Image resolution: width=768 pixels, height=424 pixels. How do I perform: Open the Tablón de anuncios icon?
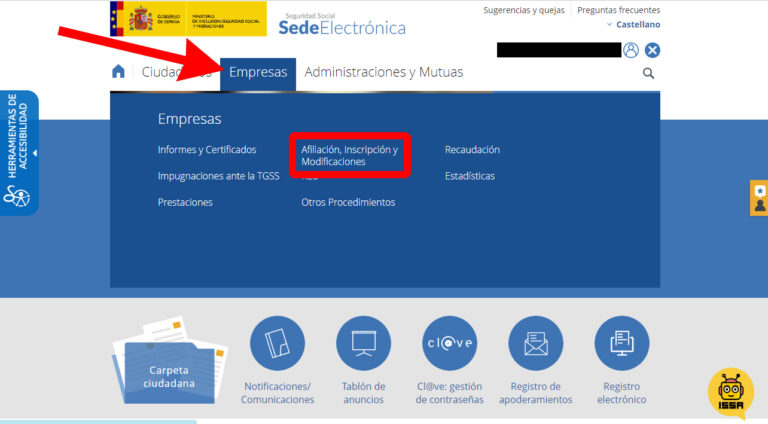click(x=363, y=344)
